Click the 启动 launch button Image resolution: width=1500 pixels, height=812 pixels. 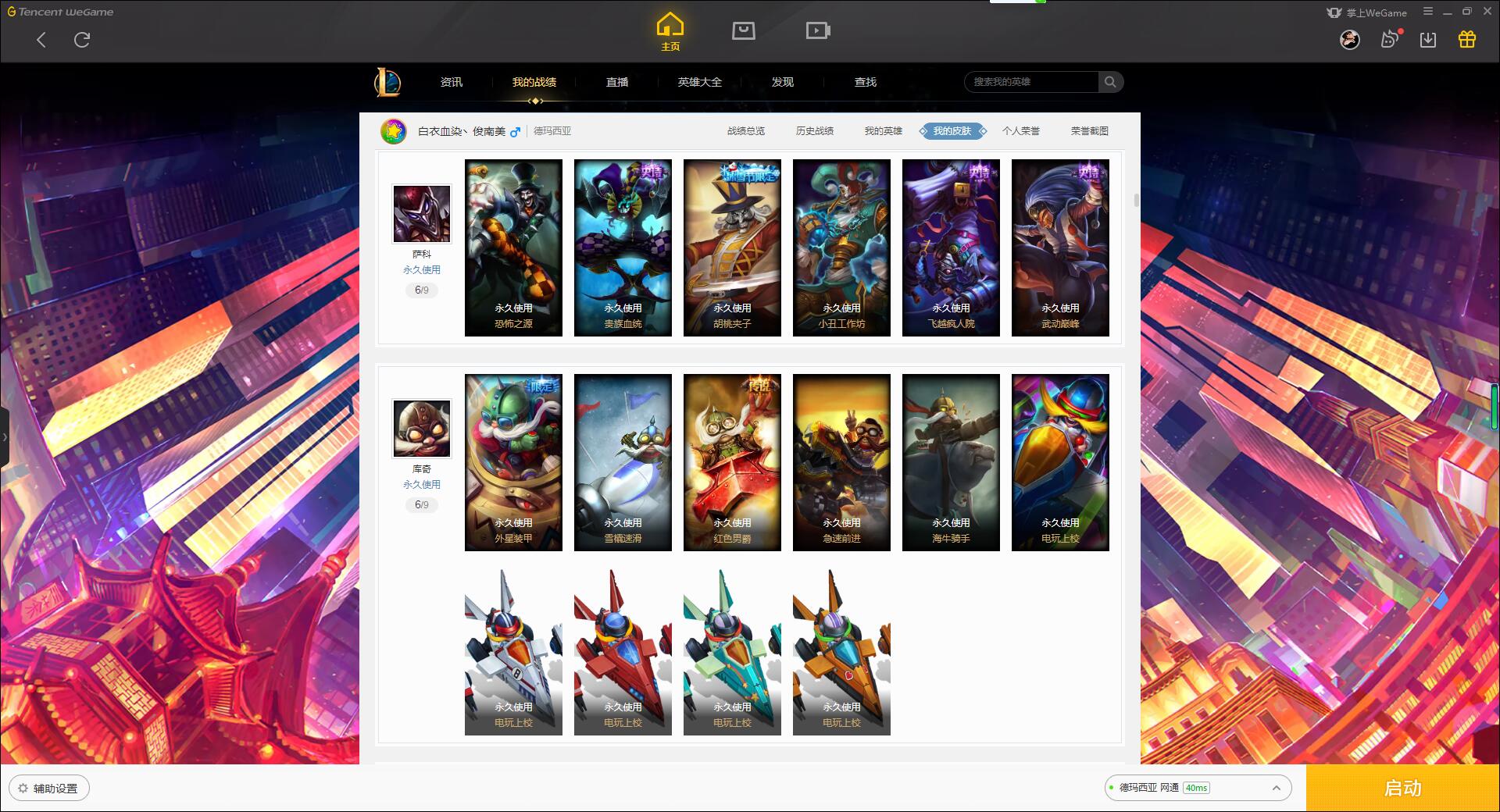[x=1403, y=788]
